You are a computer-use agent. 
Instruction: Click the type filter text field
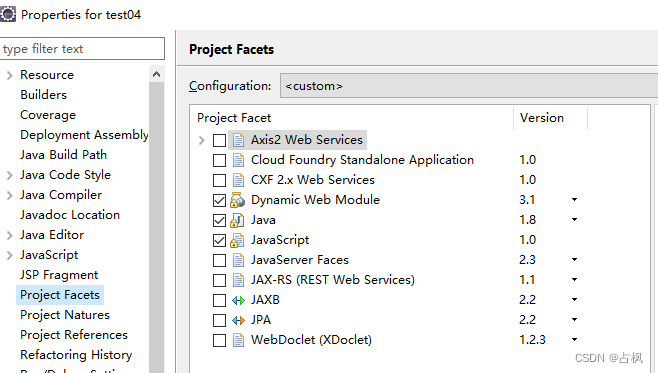82,49
